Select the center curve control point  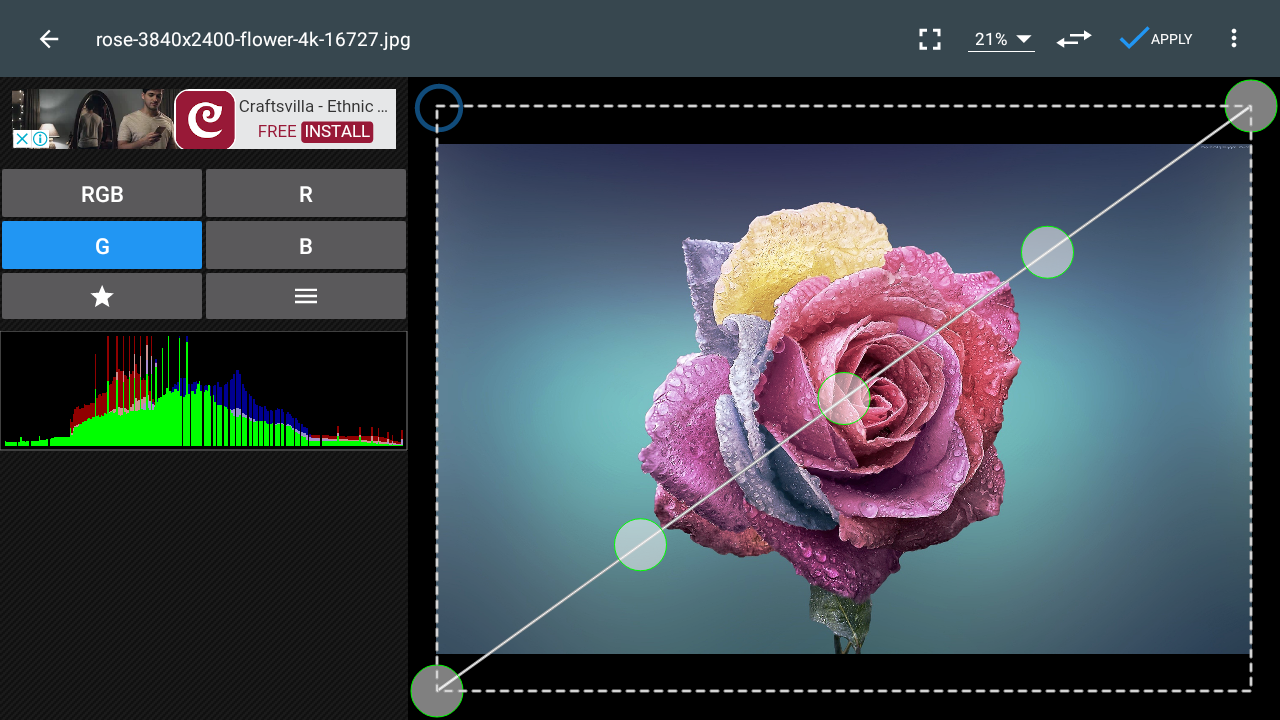pos(844,398)
